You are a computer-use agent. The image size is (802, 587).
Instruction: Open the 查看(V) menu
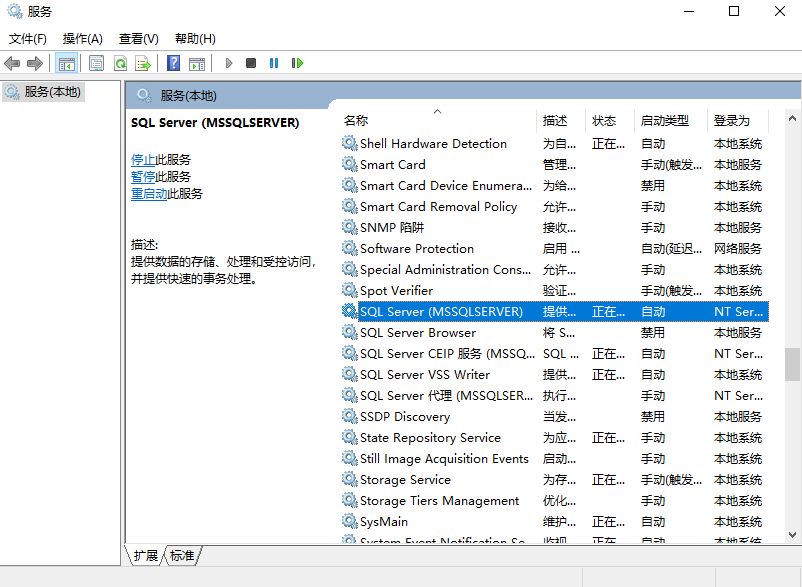pyautogui.click(x=139, y=39)
